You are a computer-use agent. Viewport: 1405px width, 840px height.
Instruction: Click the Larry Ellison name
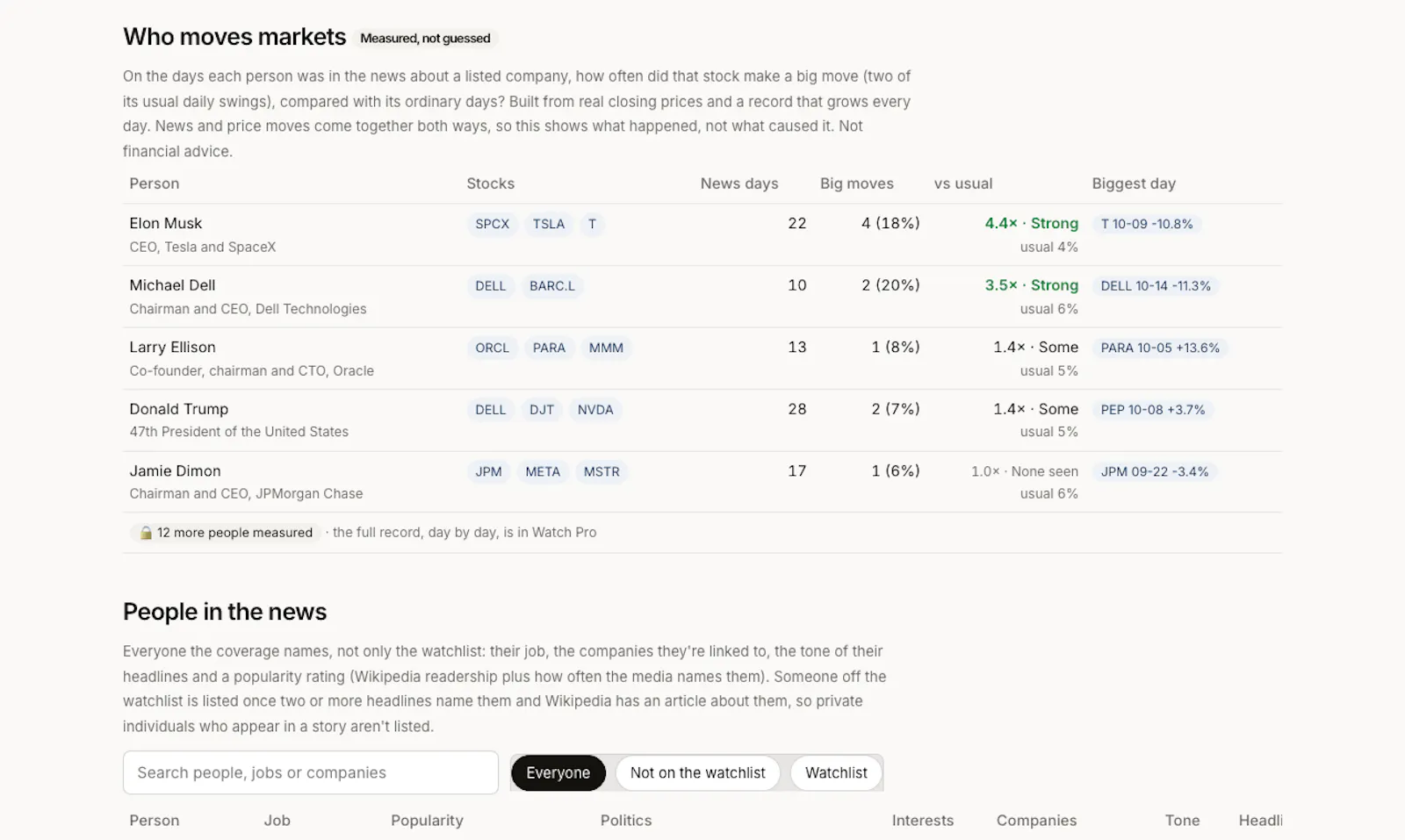point(172,347)
